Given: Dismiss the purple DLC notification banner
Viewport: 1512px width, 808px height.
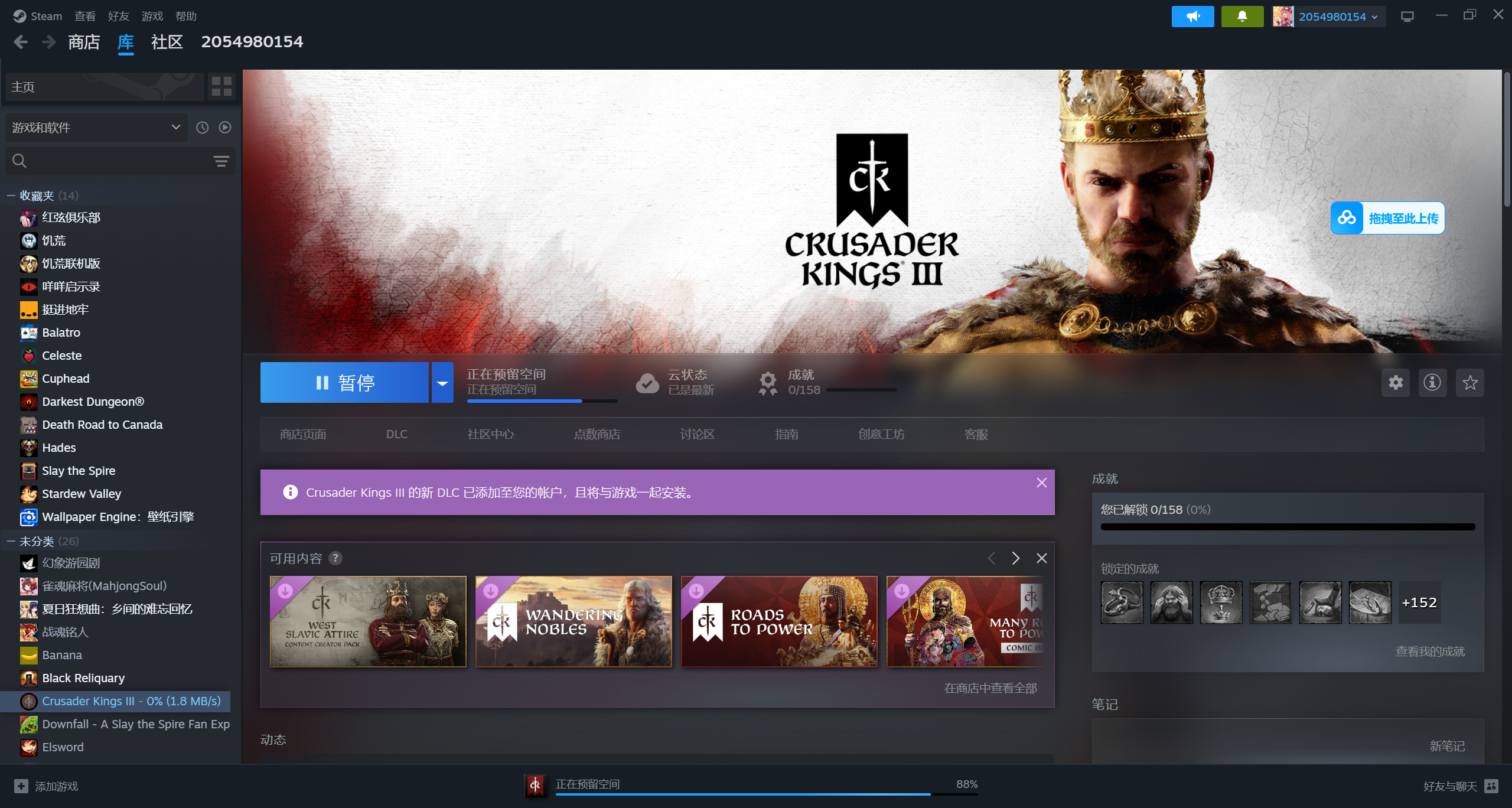Looking at the screenshot, I should [x=1042, y=483].
